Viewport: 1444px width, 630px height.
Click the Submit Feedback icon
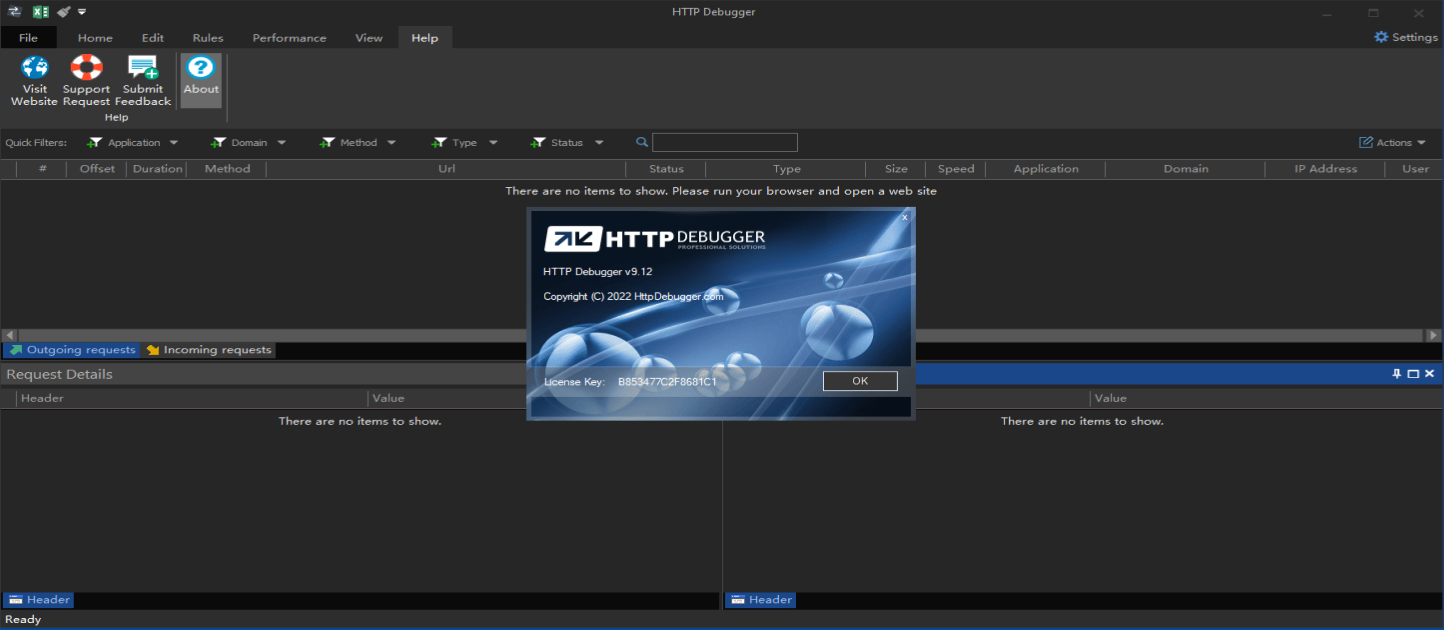(143, 68)
